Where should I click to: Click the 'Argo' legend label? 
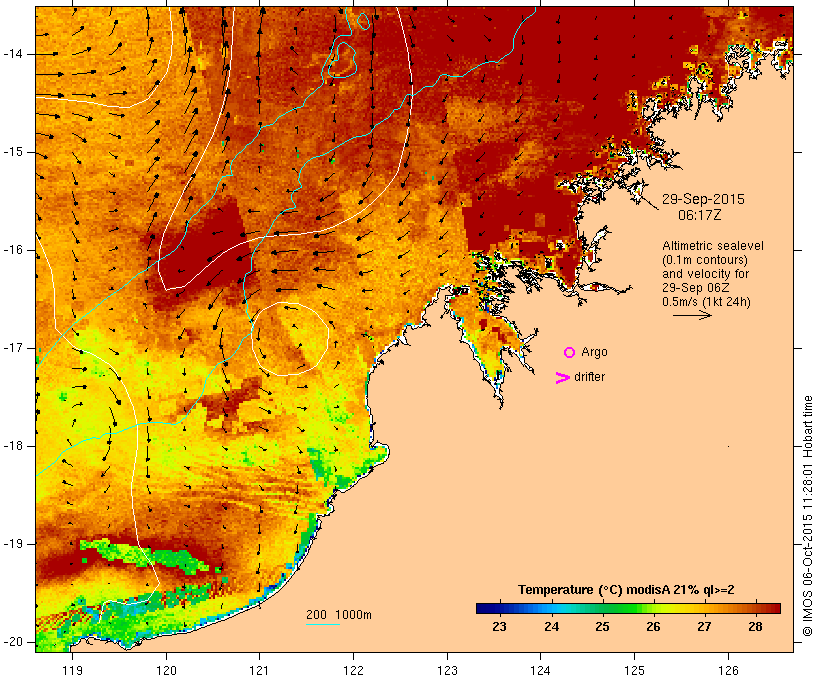coord(595,352)
